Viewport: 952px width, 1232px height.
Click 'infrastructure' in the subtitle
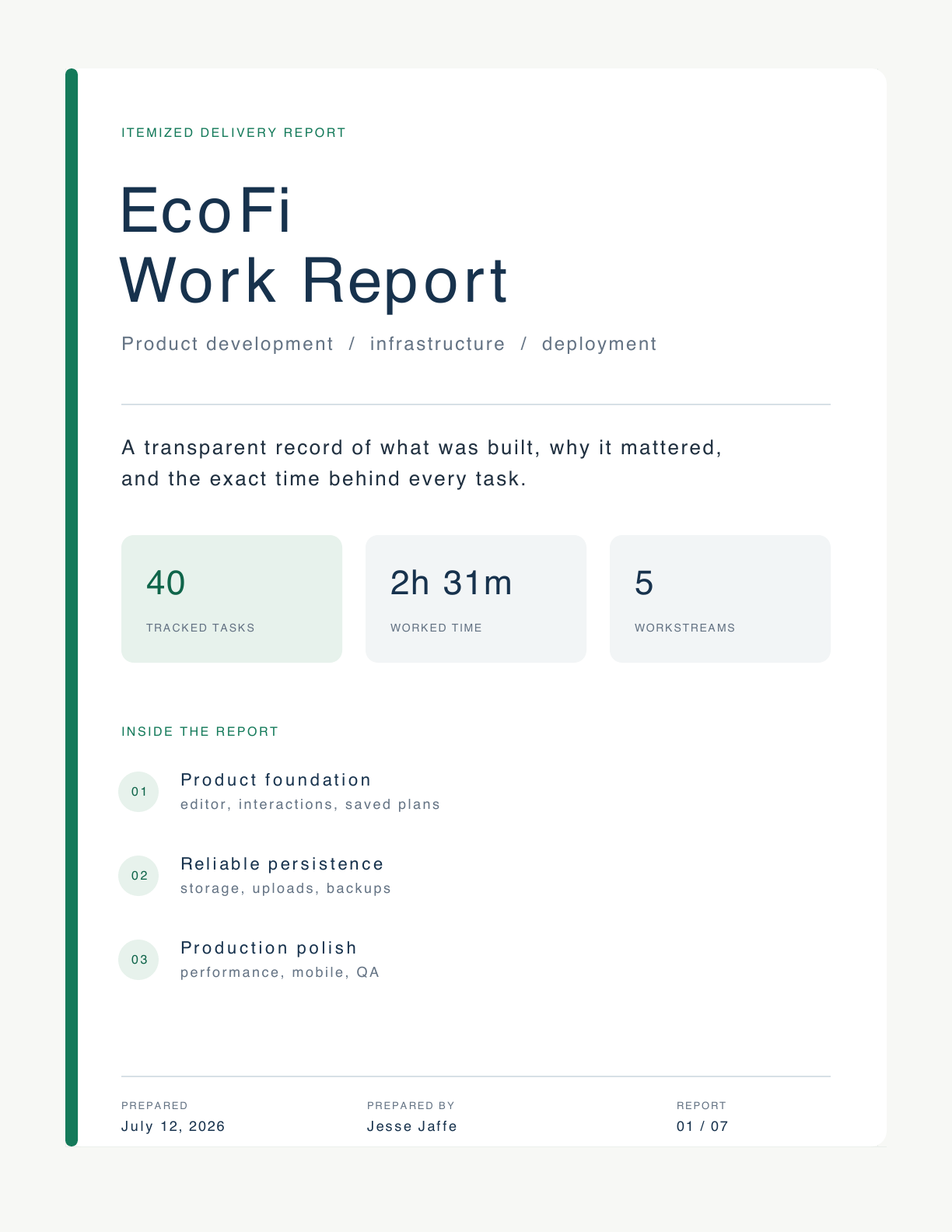pyautogui.click(x=437, y=344)
